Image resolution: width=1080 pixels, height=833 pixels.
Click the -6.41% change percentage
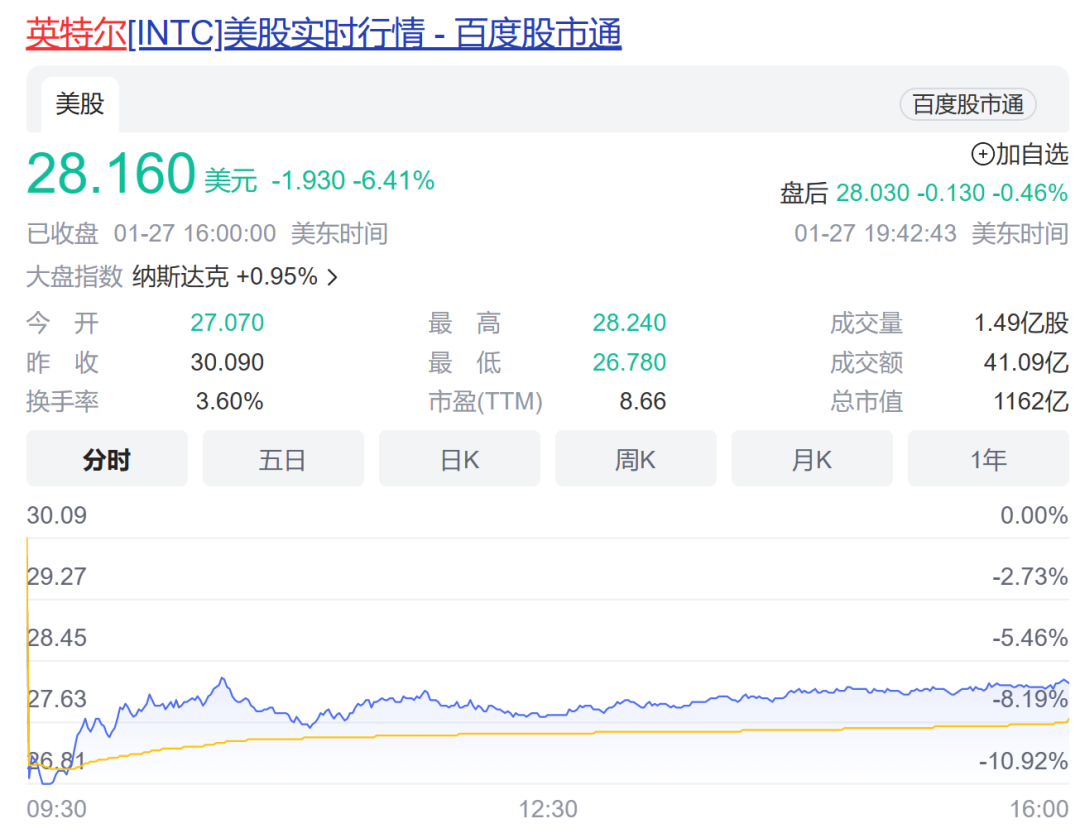point(393,181)
